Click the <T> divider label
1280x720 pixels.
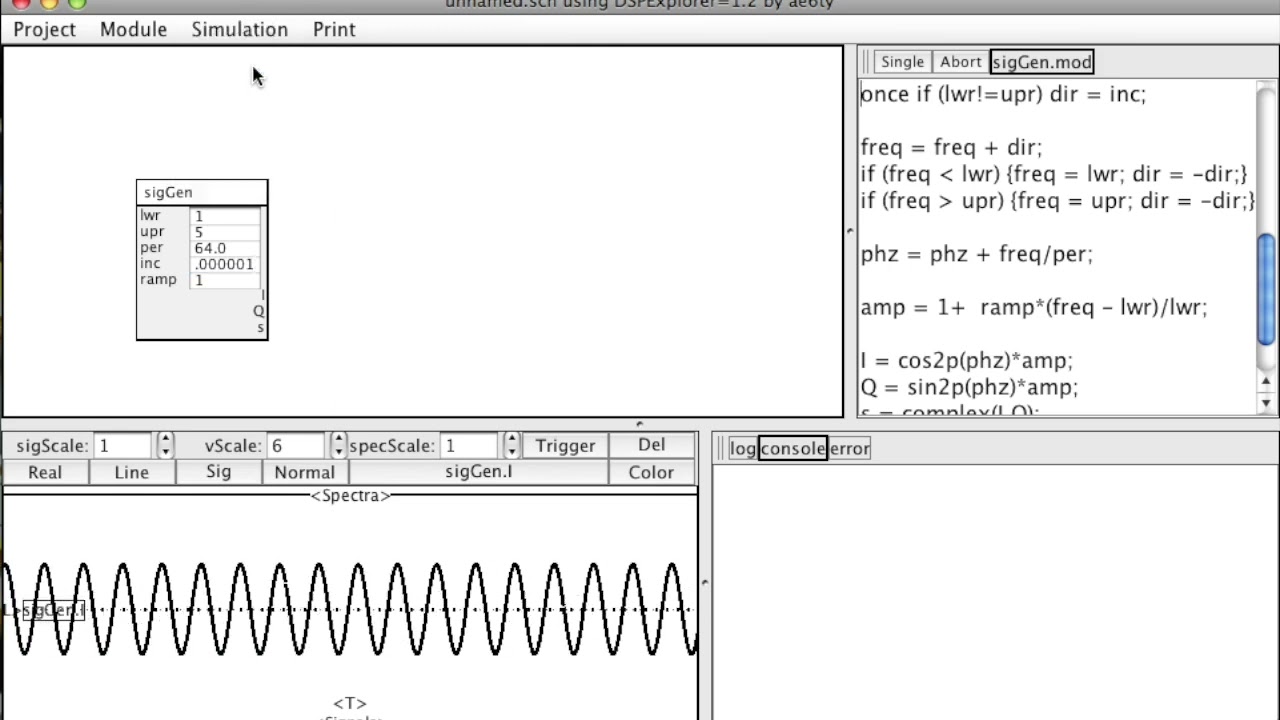350,704
